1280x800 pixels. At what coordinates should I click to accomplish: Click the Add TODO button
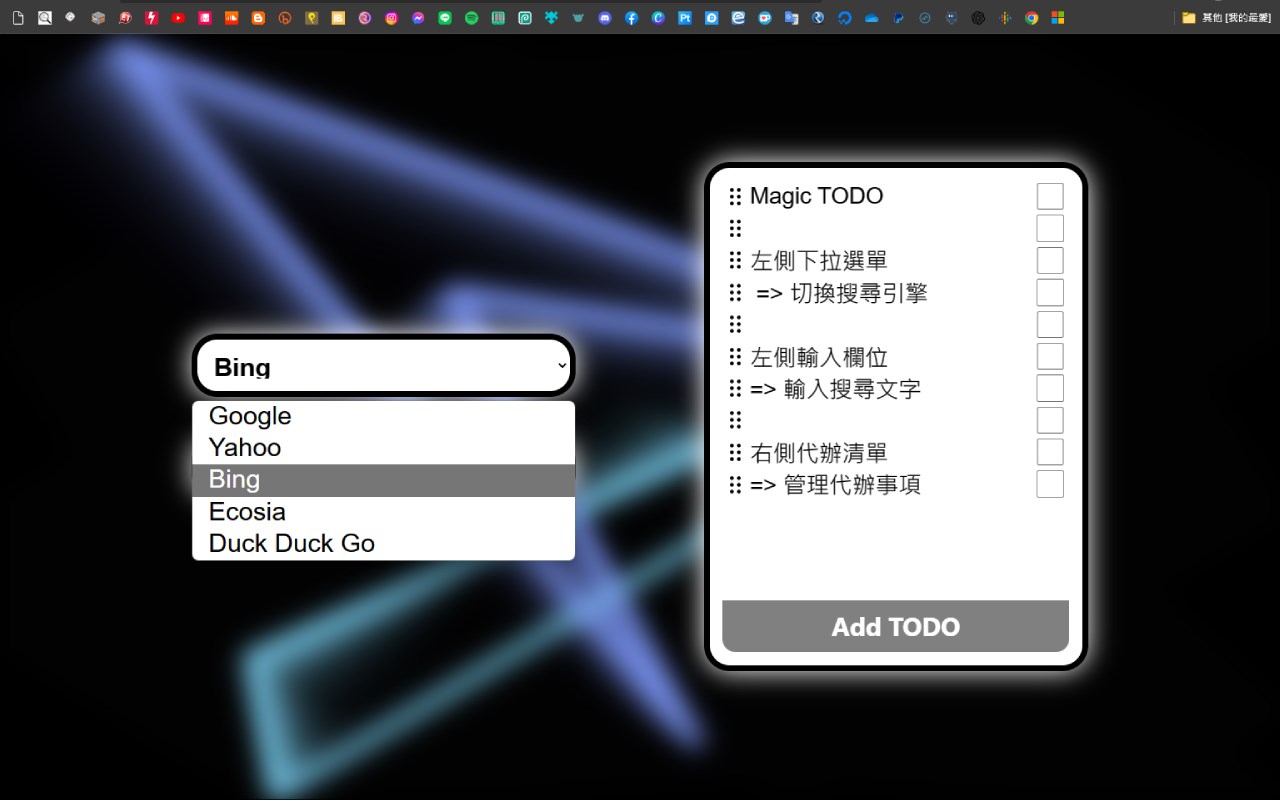[x=895, y=626]
